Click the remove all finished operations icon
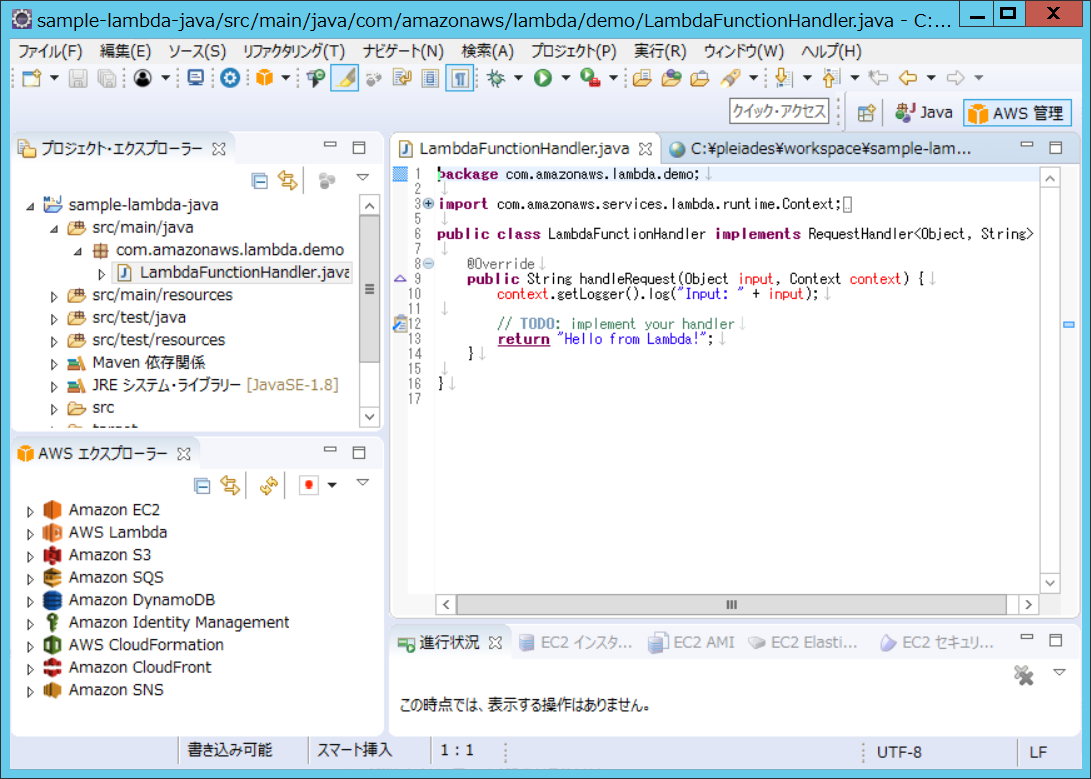1091x779 pixels. point(1024,675)
